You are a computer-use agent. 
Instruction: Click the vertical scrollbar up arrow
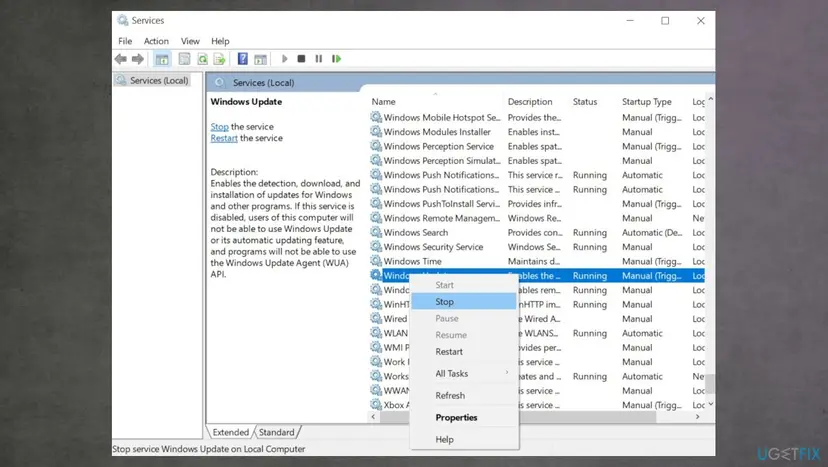click(x=711, y=99)
